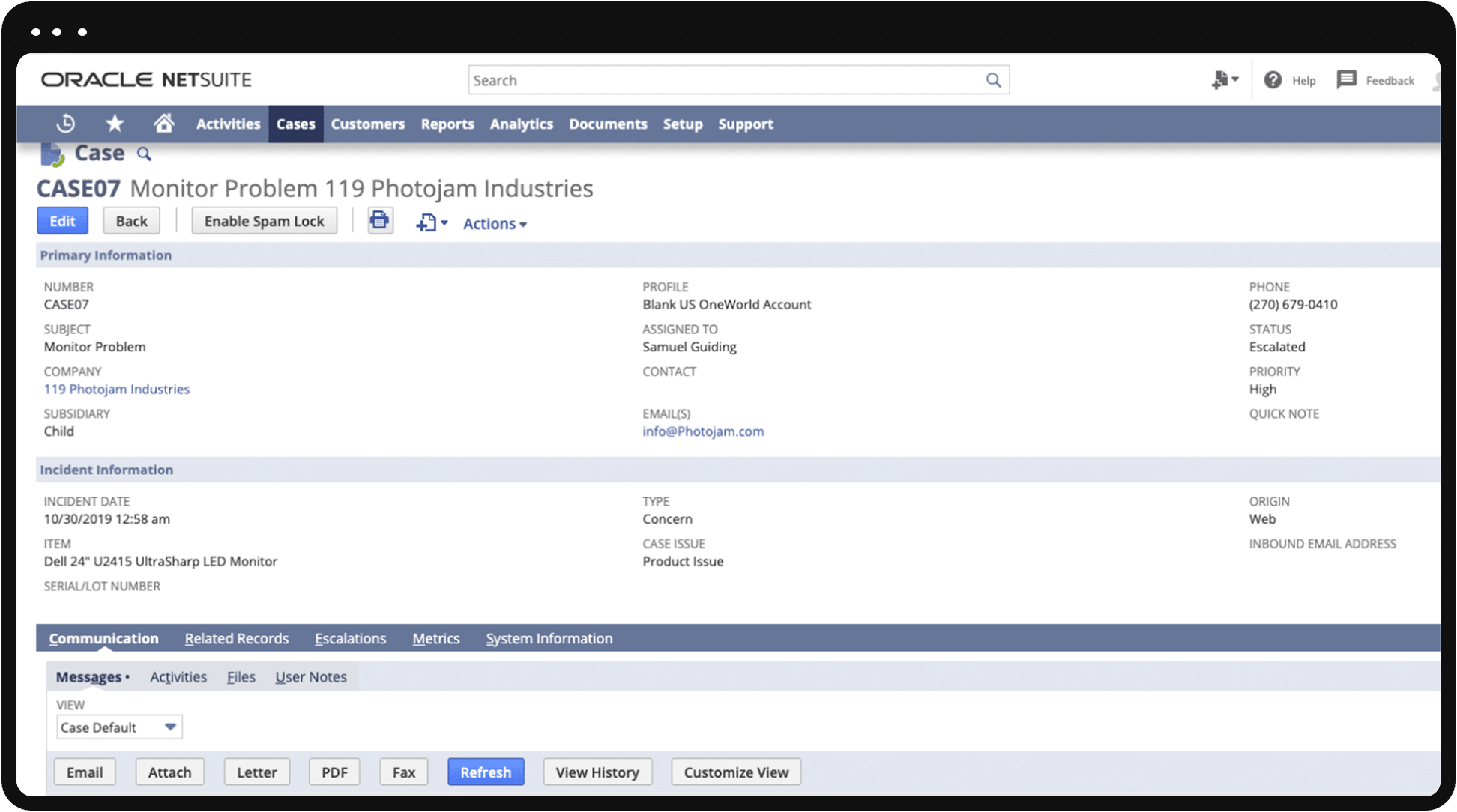Click the Refresh button in Communication
The image size is (1457, 812).
(485, 772)
